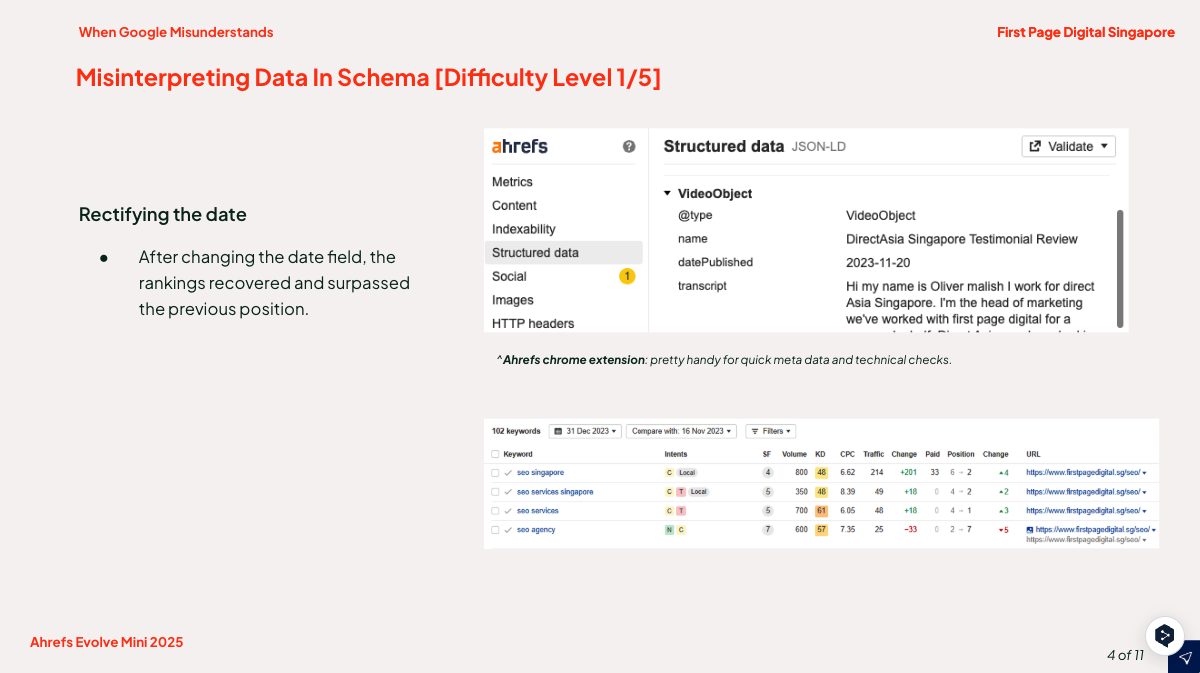Image resolution: width=1200 pixels, height=673 pixels.
Task: Click the paper-plane send icon at bottom right
Action: 1185,657
